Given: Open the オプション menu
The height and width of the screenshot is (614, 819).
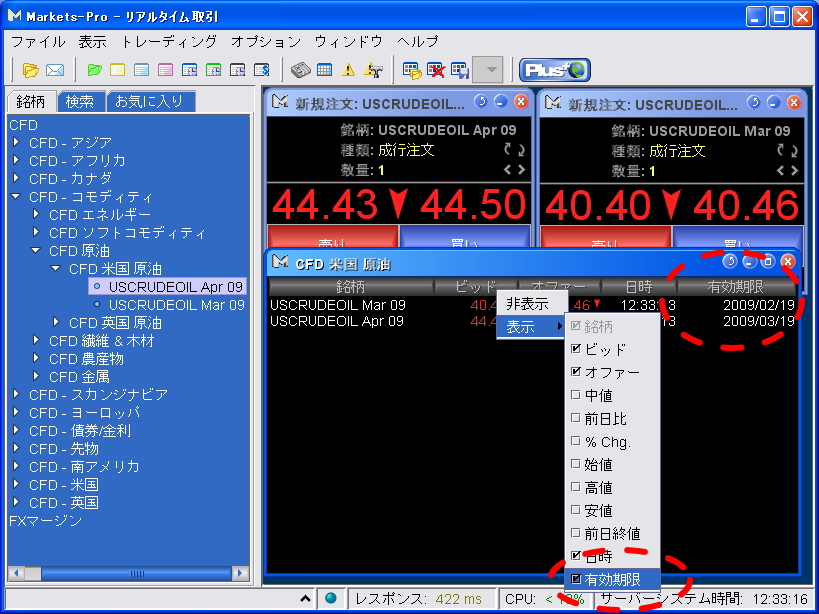Looking at the screenshot, I should click(266, 42).
